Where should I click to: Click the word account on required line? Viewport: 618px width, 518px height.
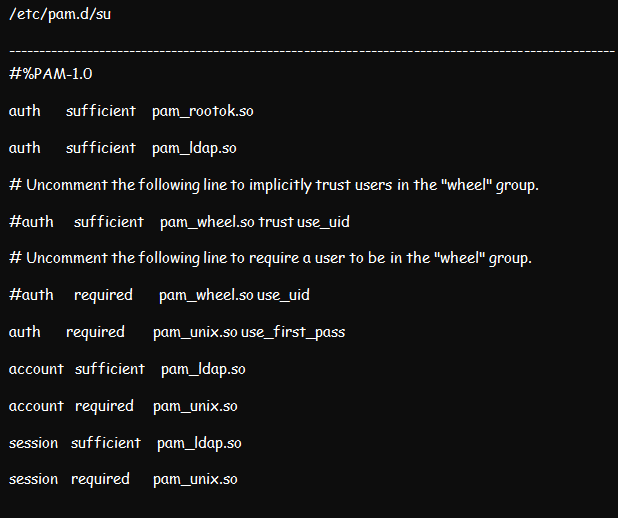point(36,406)
